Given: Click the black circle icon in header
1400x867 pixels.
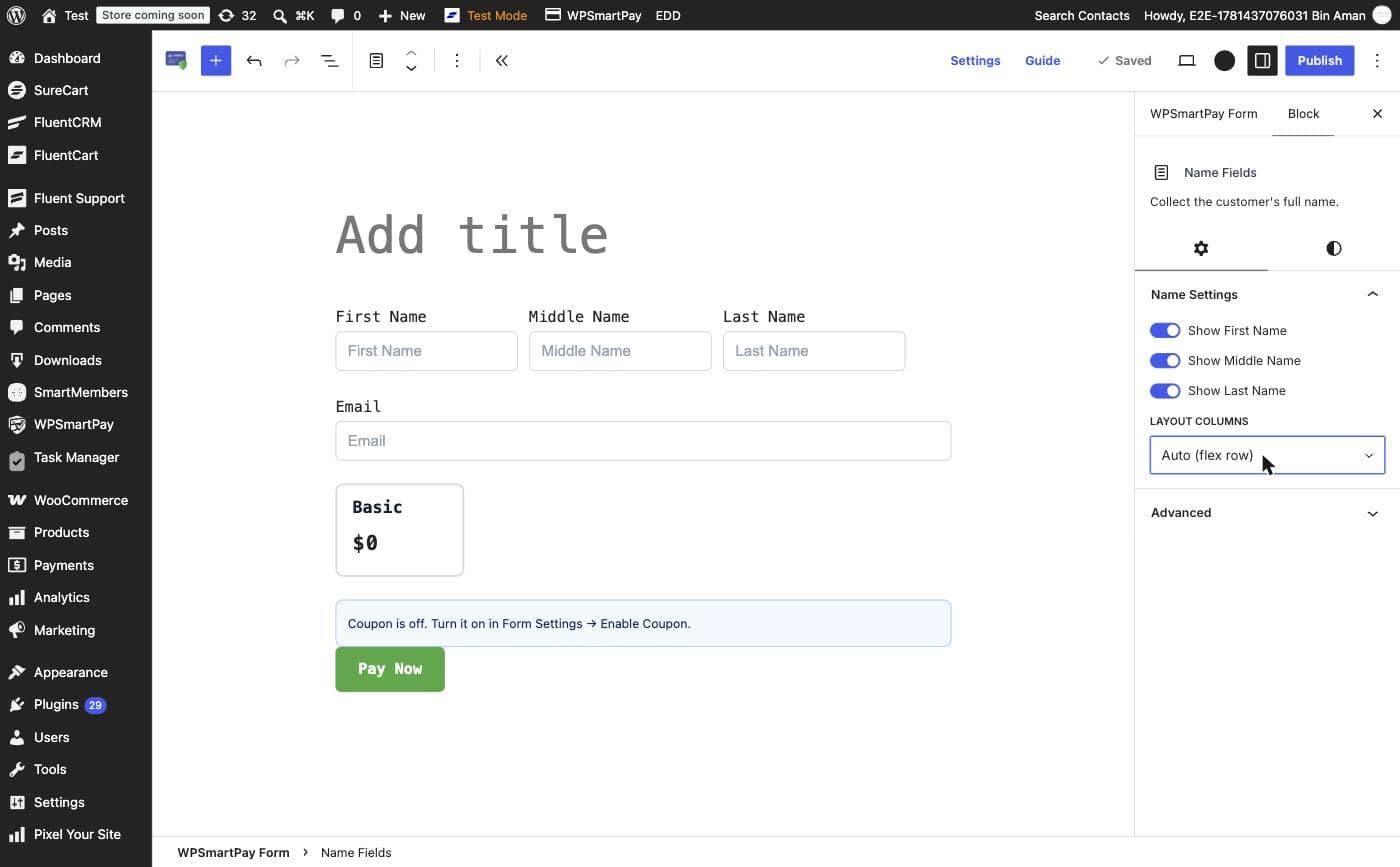Looking at the screenshot, I should coord(1224,60).
